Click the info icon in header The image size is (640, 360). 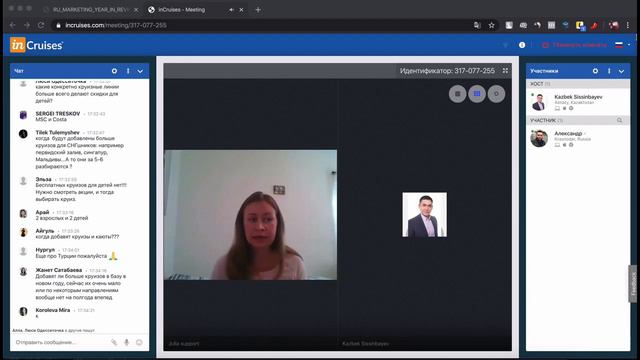[522, 45]
